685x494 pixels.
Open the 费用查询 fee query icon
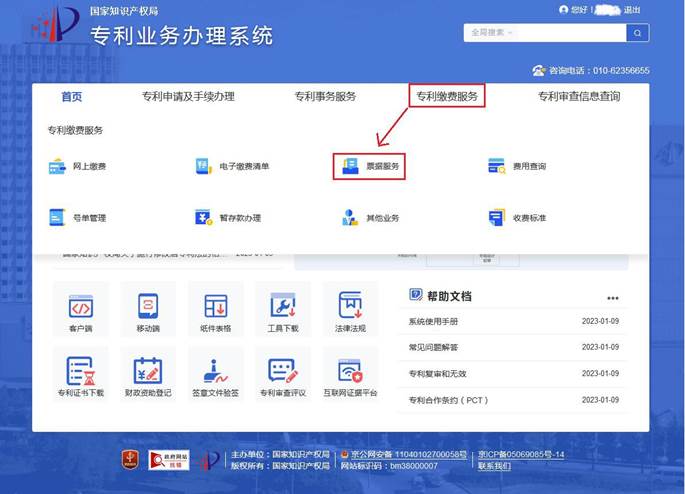tap(496, 166)
